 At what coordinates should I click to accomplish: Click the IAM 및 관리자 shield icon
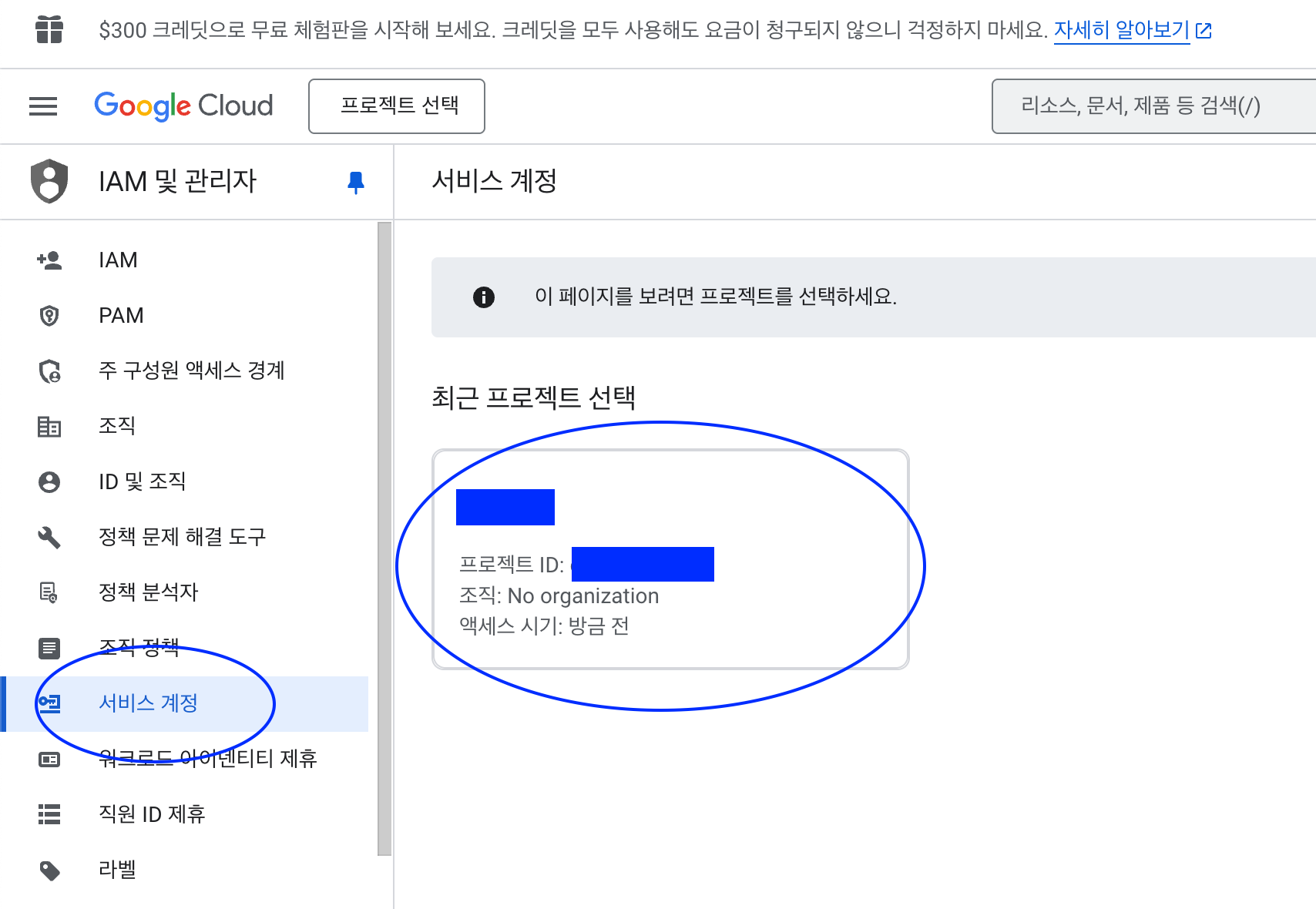[49, 181]
